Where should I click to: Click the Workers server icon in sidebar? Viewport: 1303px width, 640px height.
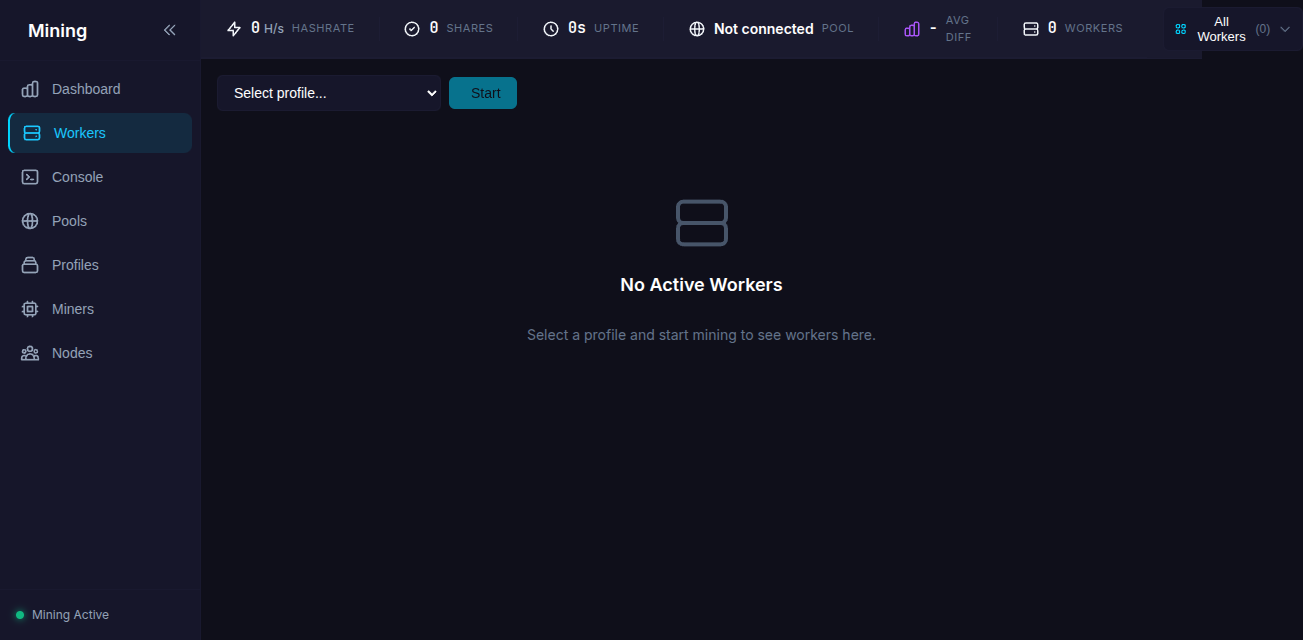(32, 133)
